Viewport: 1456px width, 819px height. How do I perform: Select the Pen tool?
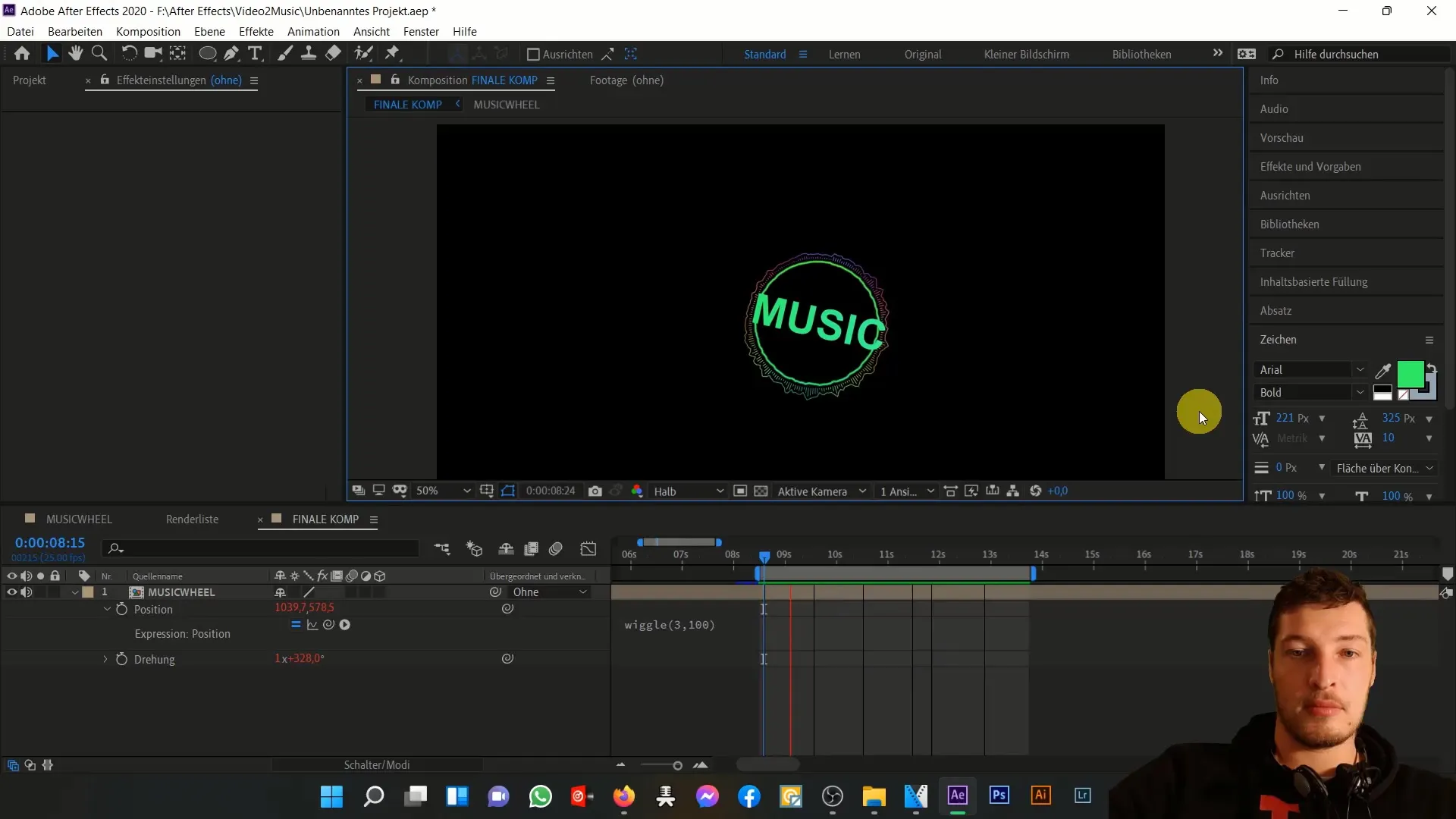click(231, 54)
